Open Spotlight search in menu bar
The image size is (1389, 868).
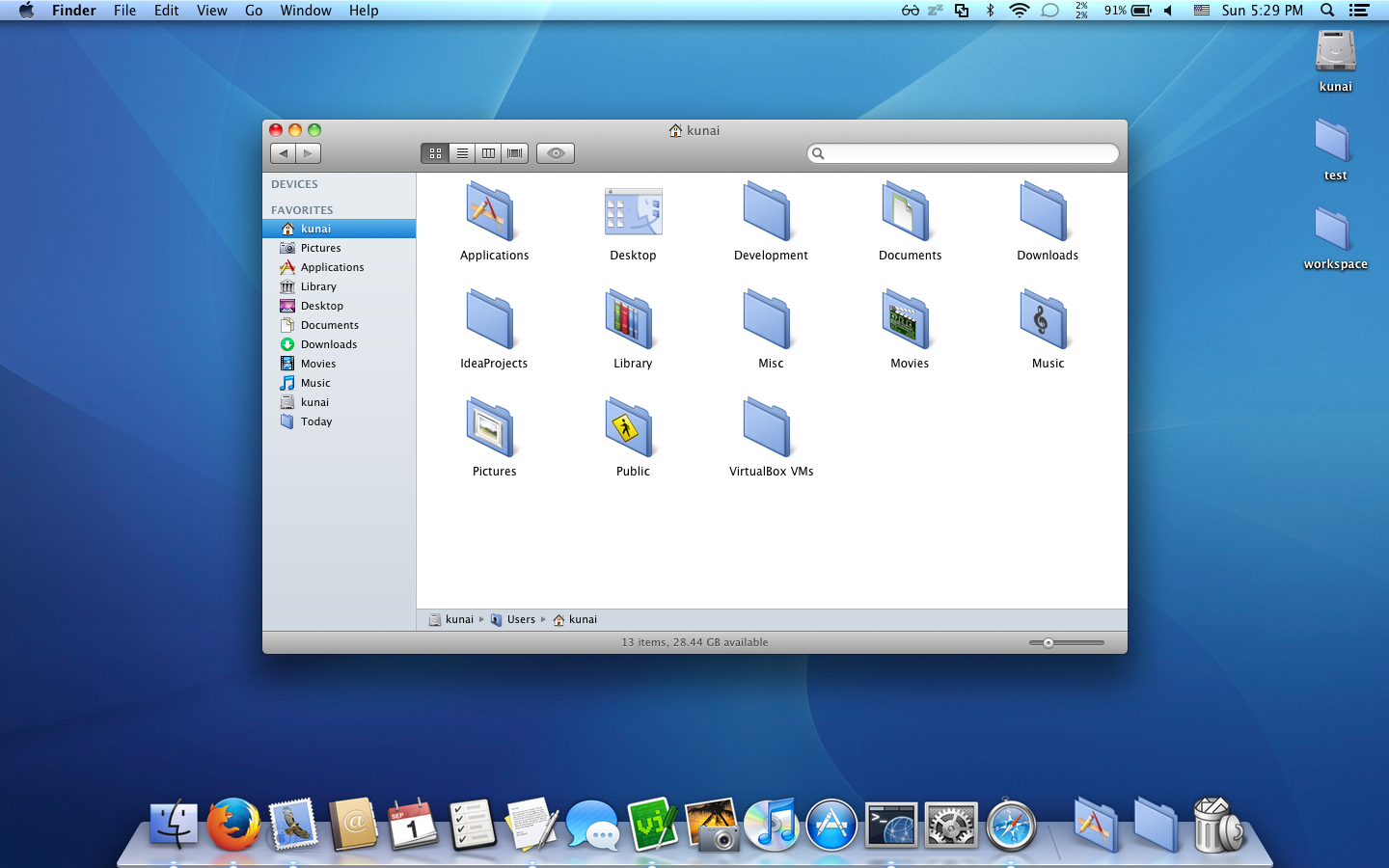tap(1327, 11)
